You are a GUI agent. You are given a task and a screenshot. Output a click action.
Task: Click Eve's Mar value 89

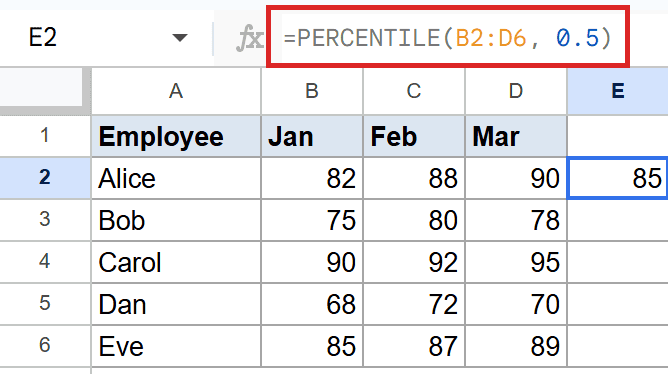click(516, 345)
